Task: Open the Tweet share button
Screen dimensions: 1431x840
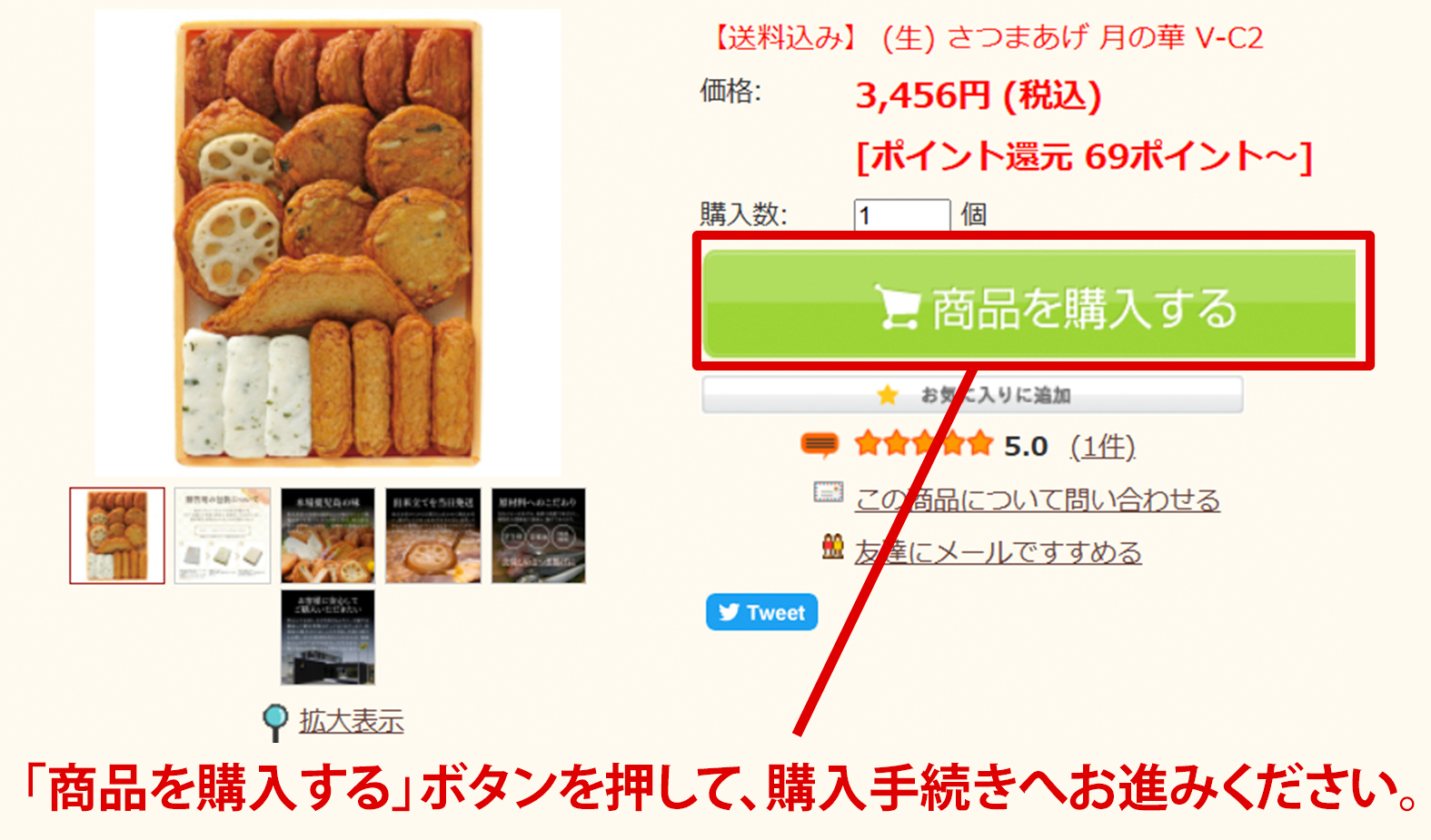Action: tap(761, 612)
